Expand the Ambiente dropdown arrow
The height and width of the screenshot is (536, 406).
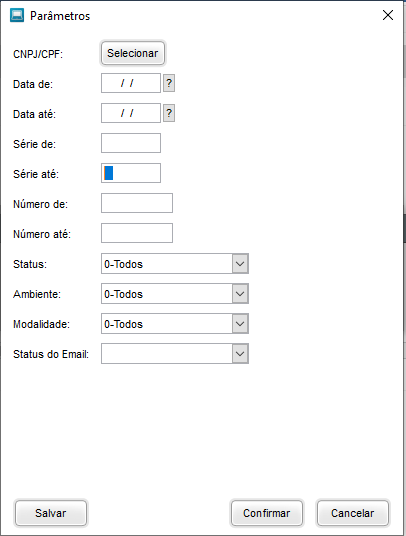pos(240,294)
